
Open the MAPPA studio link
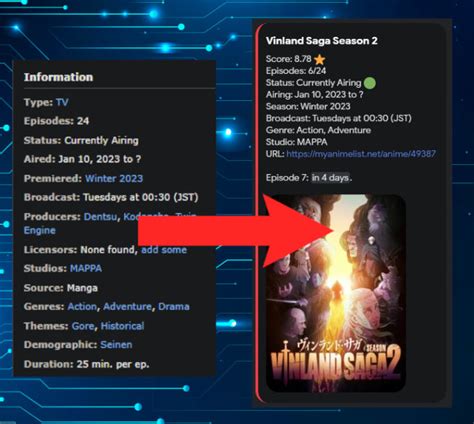tap(86, 268)
